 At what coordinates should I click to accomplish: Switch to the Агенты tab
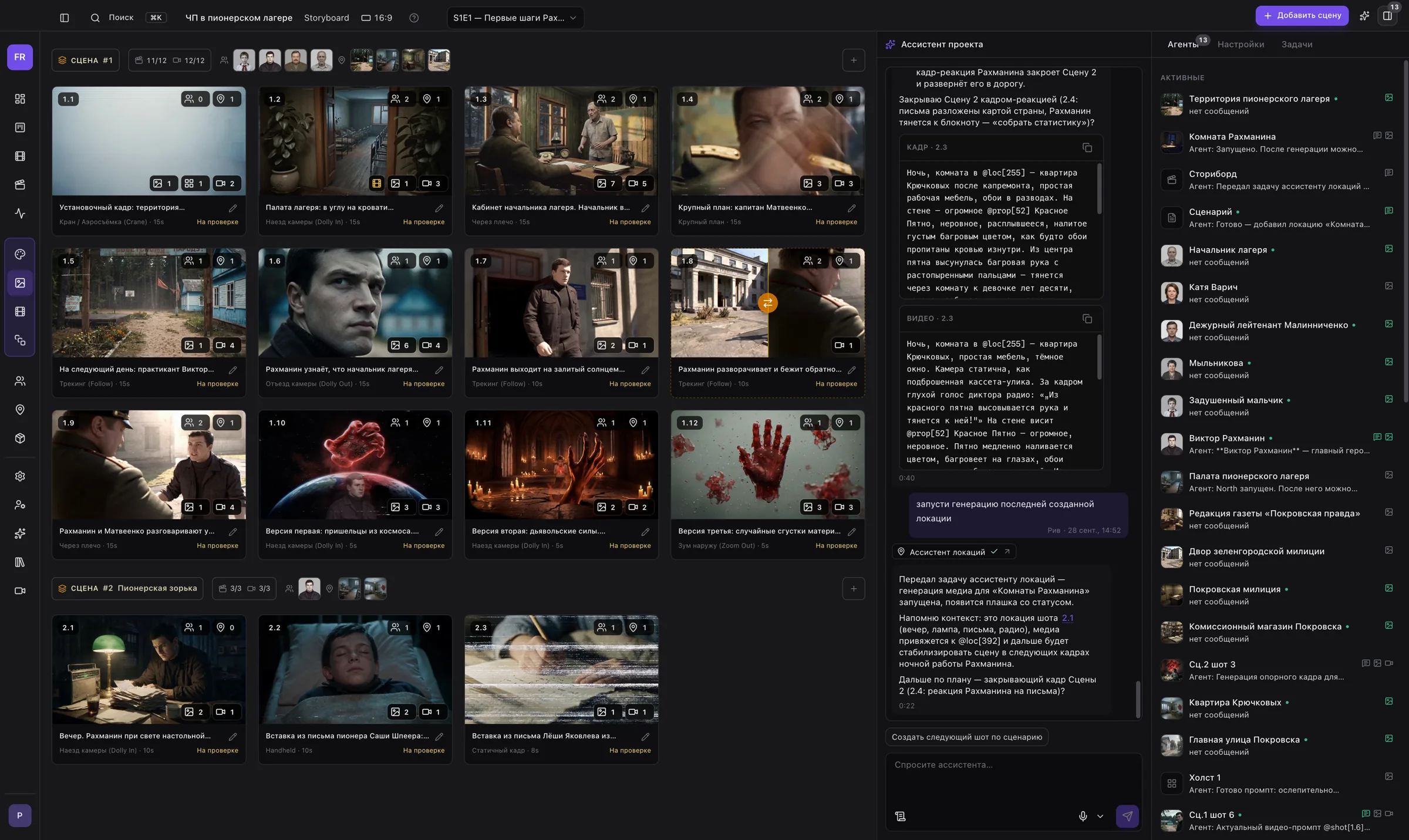[1182, 44]
